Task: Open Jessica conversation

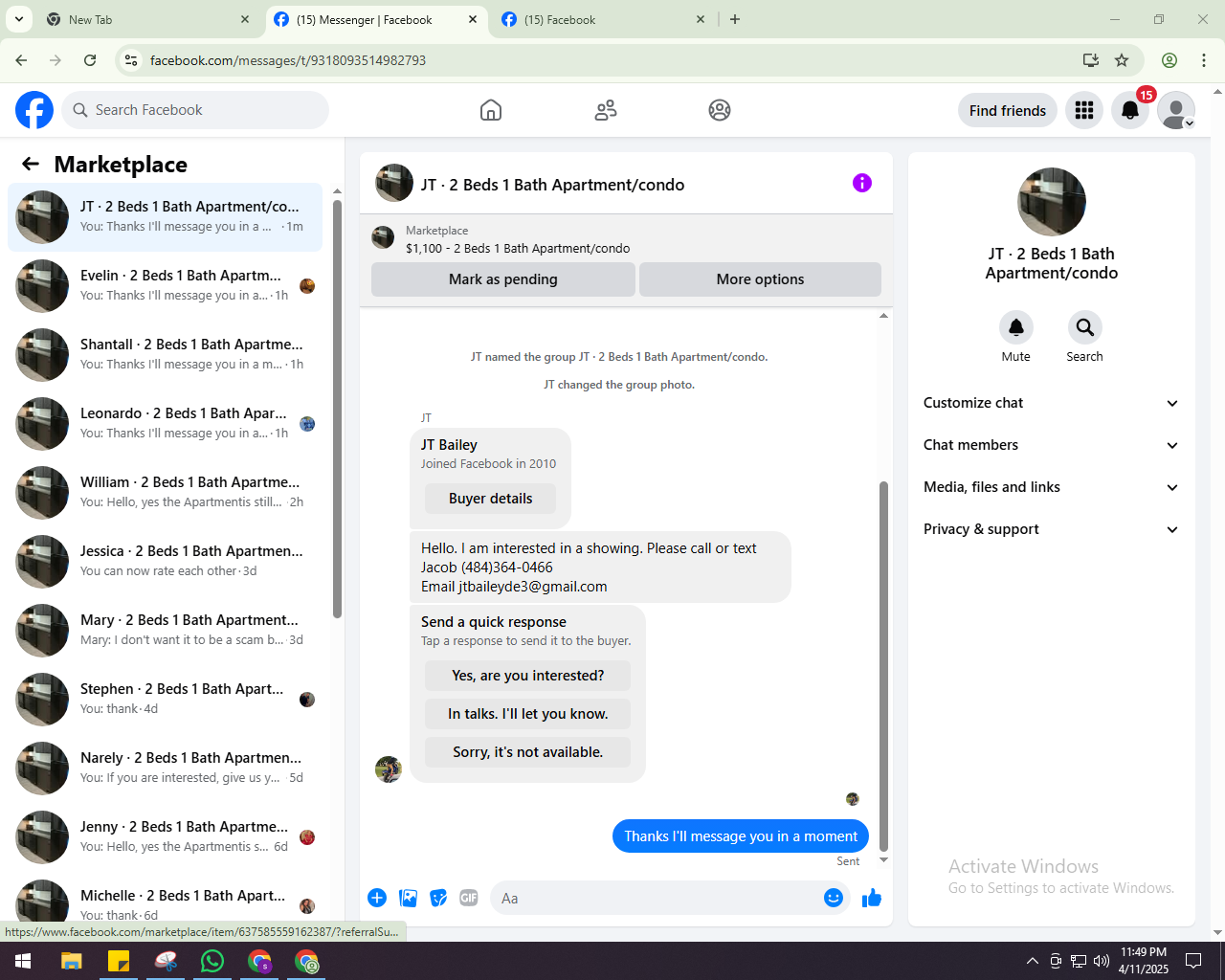Action: (x=166, y=561)
